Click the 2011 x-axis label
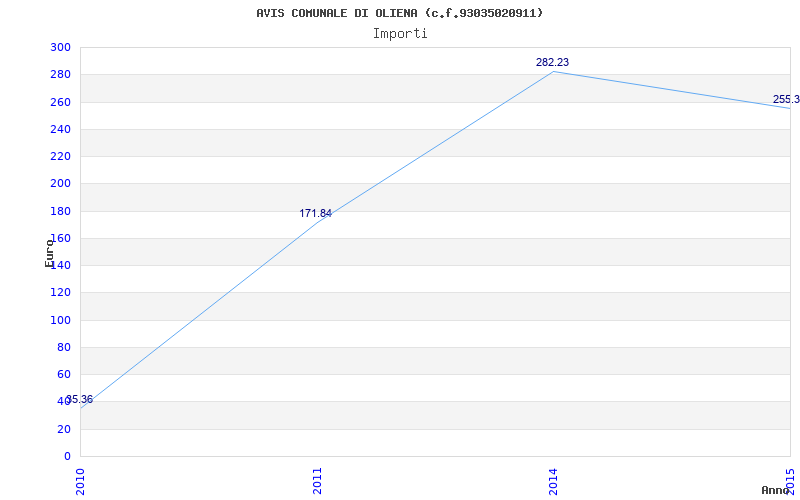This screenshot has width=800, height=500. coord(317,482)
